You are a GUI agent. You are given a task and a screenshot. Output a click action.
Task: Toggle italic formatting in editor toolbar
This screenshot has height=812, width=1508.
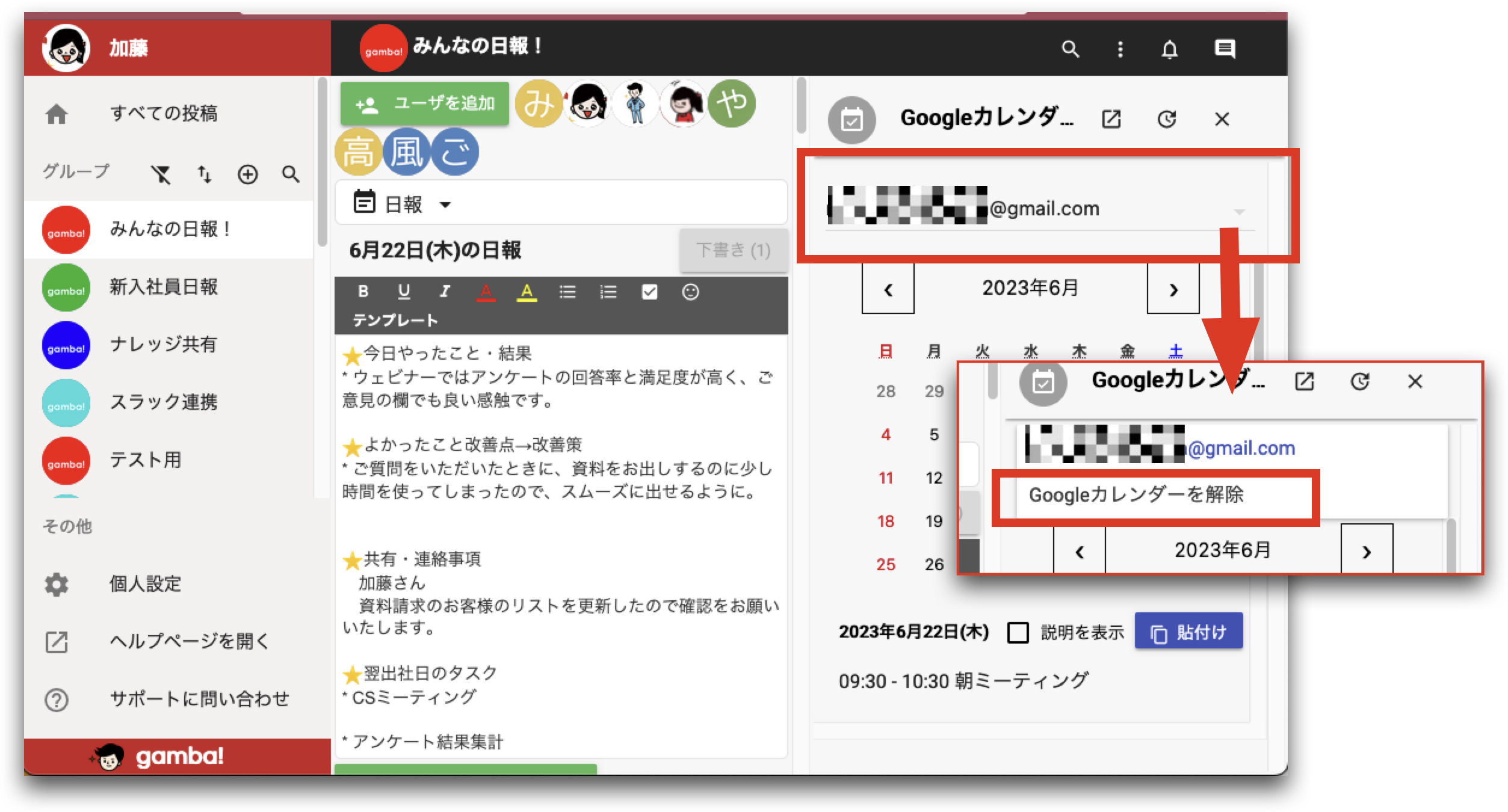click(x=444, y=292)
